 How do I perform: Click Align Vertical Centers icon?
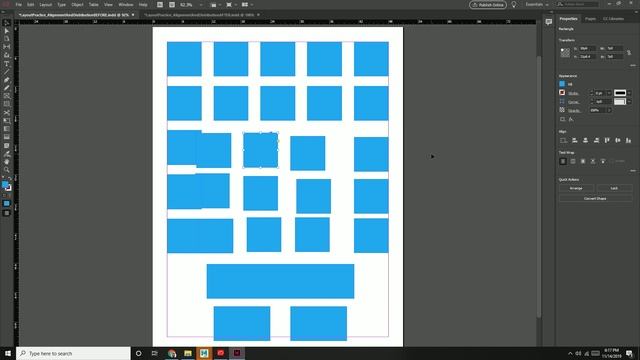[618, 140]
